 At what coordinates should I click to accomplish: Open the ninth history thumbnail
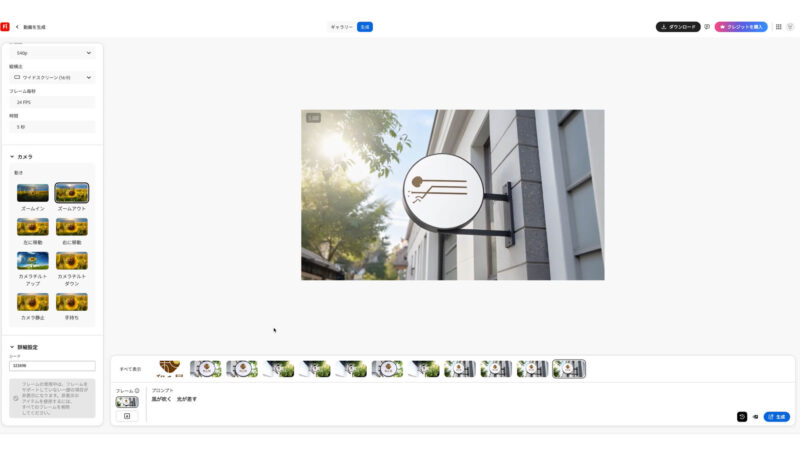point(460,369)
